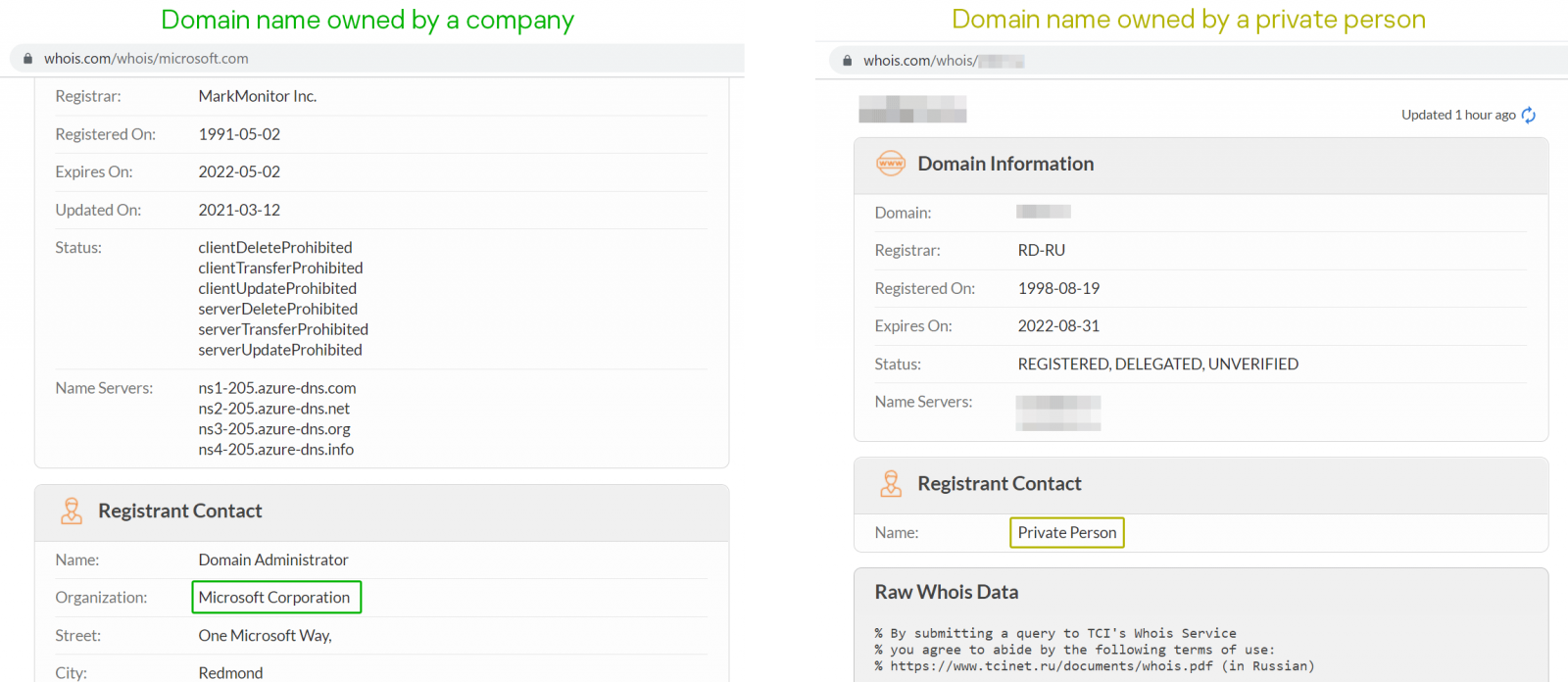Select the 'One Microsoft Way,' street value
This screenshot has width=1568, height=682.
pos(266,636)
